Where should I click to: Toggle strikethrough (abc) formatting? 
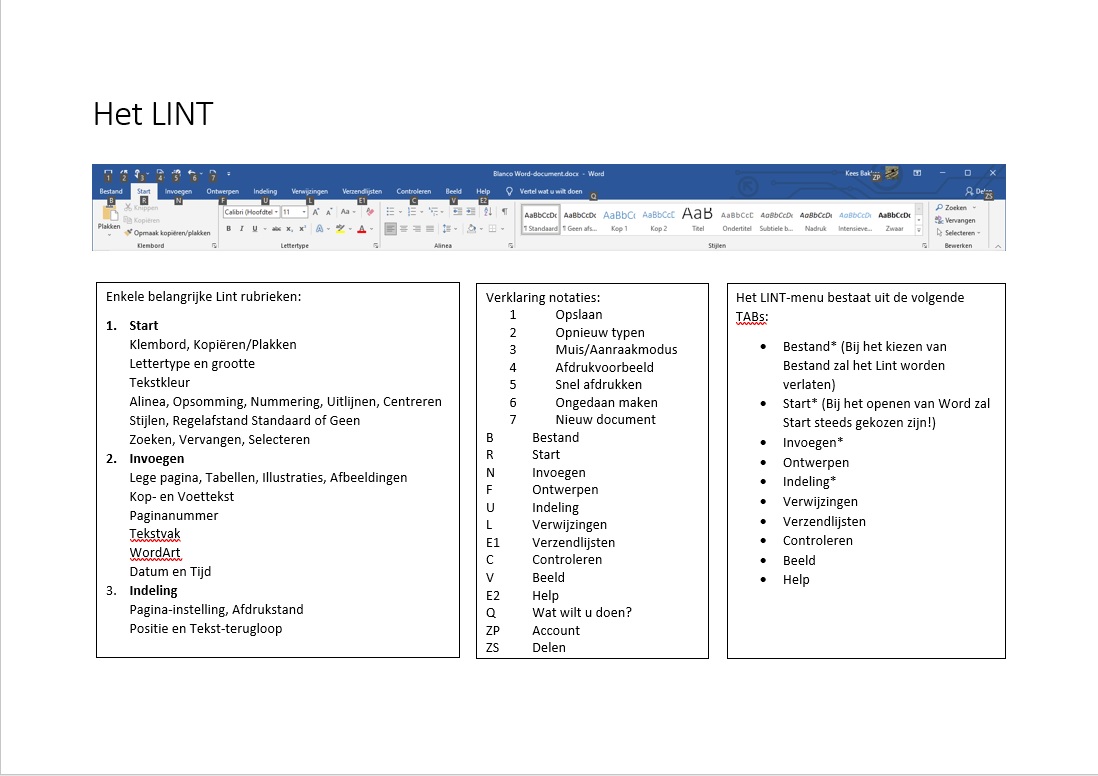[x=276, y=229]
